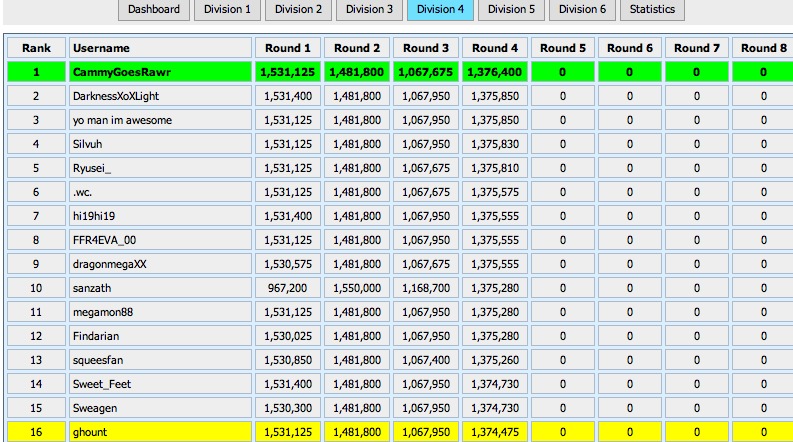
Task: Switch to Division 2 tab
Action: click(298, 10)
